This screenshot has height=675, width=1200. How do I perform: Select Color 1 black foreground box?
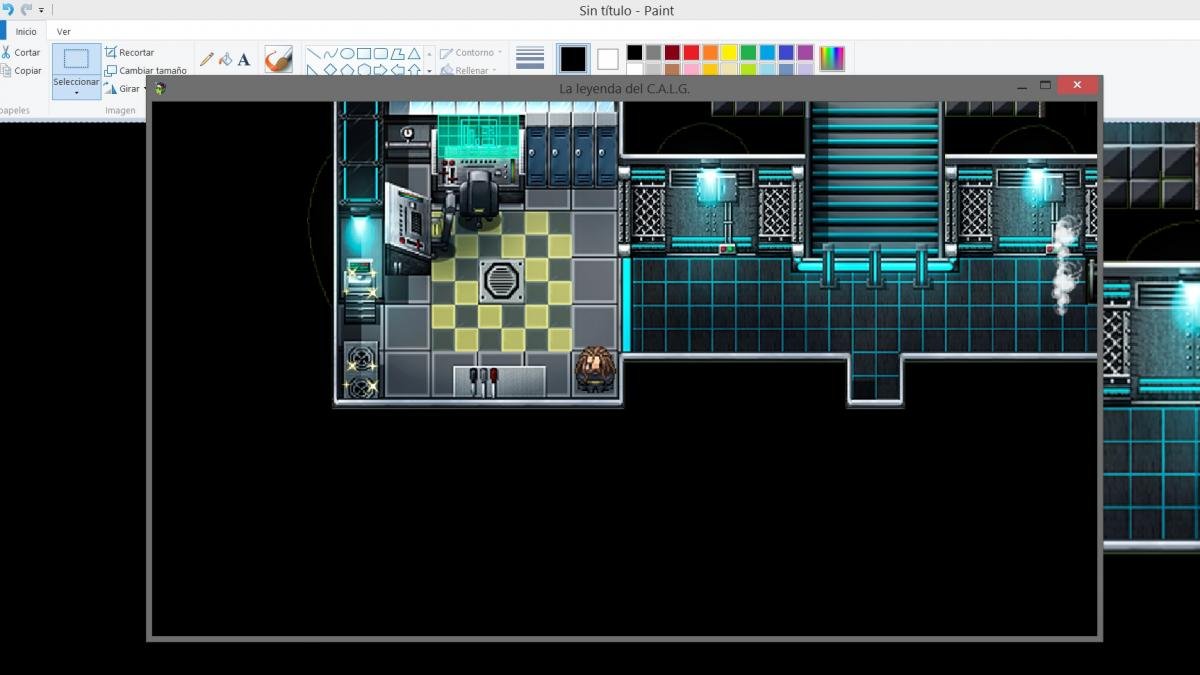point(573,59)
